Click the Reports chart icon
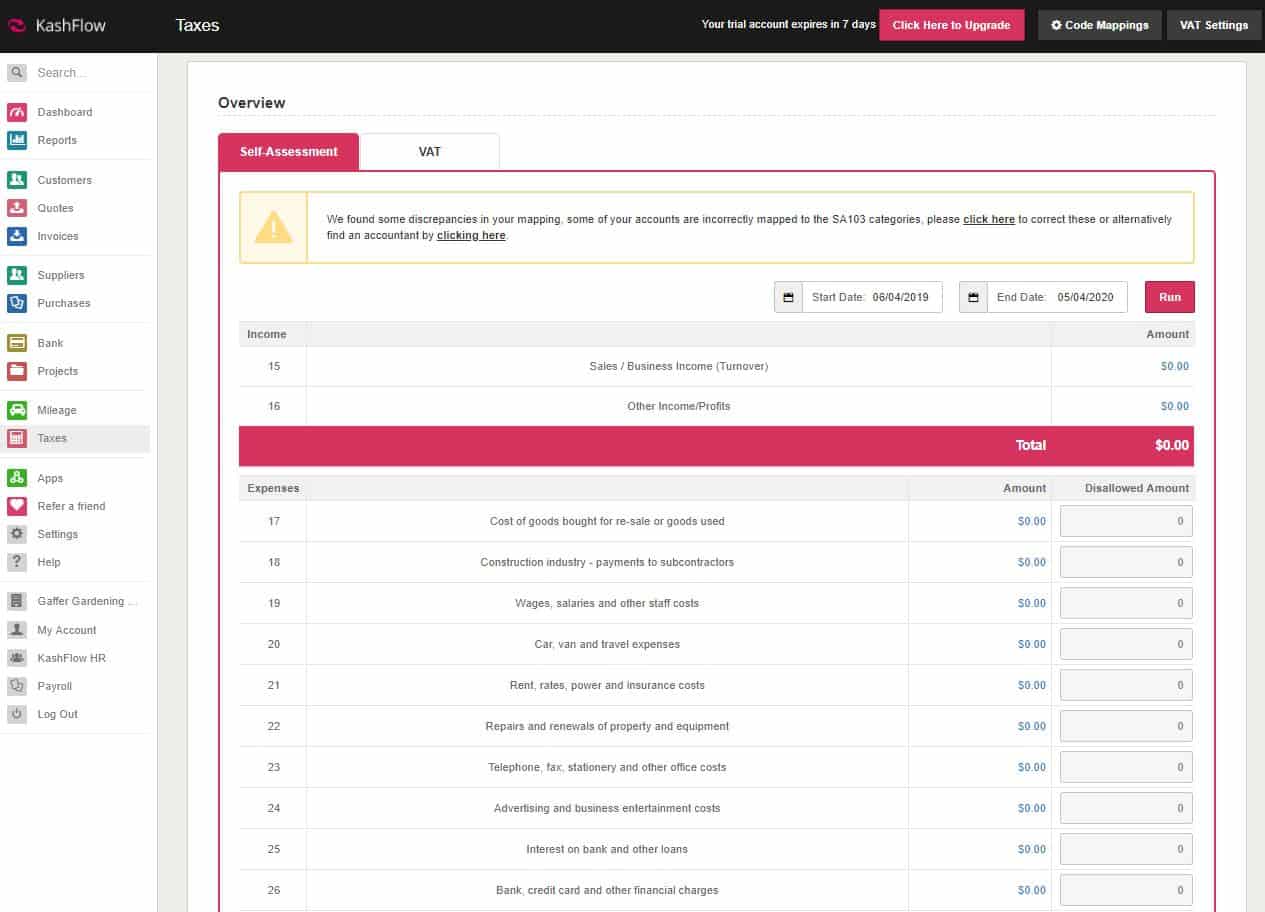Viewport: 1265px width, 912px height. (17, 140)
